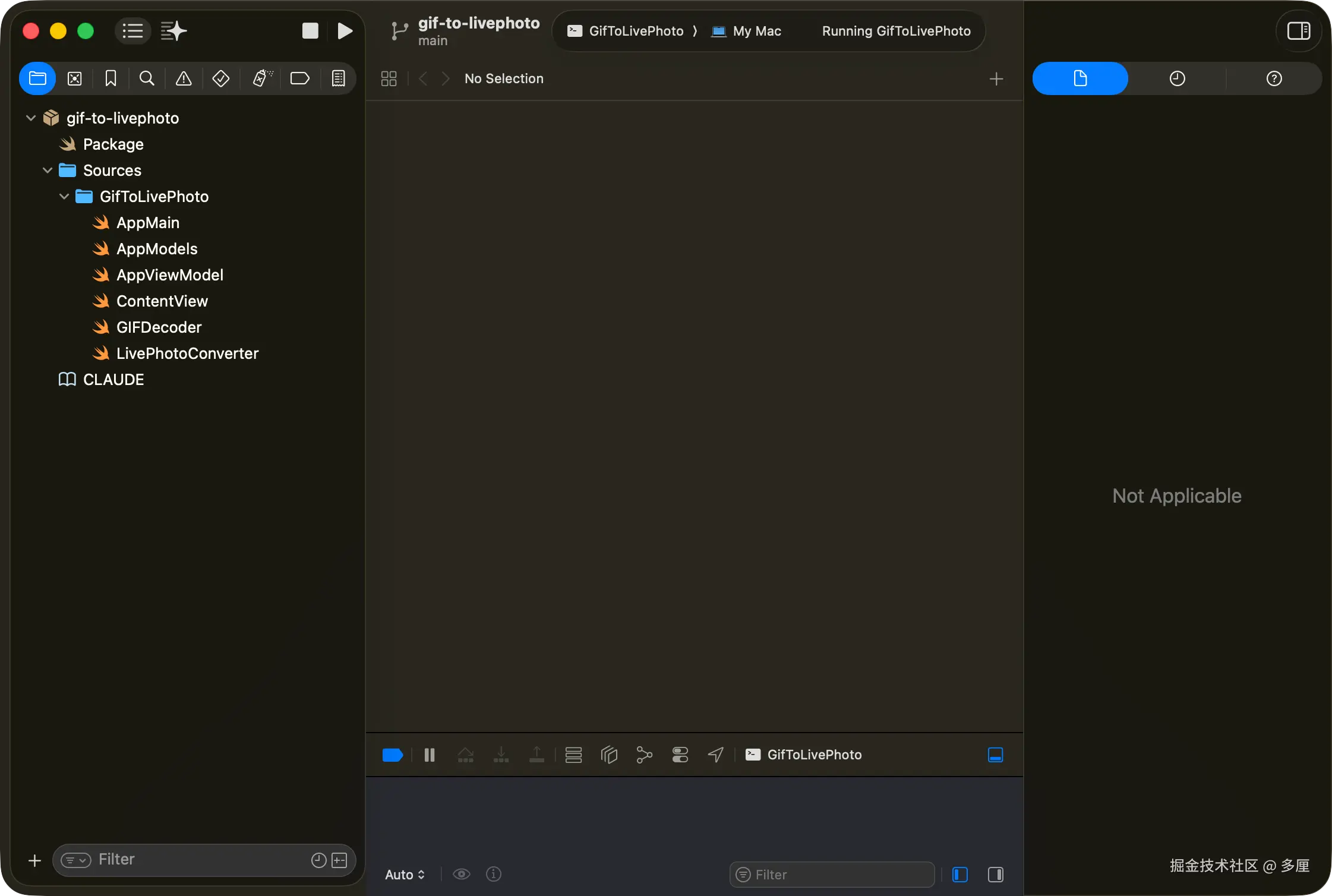Image resolution: width=1332 pixels, height=896 pixels.
Task: Toggle the inspectors panel in toolbar
Action: (x=1298, y=31)
